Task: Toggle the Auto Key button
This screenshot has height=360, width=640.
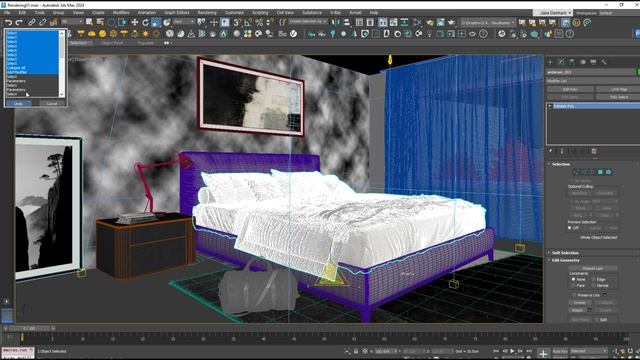Action: point(560,351)
